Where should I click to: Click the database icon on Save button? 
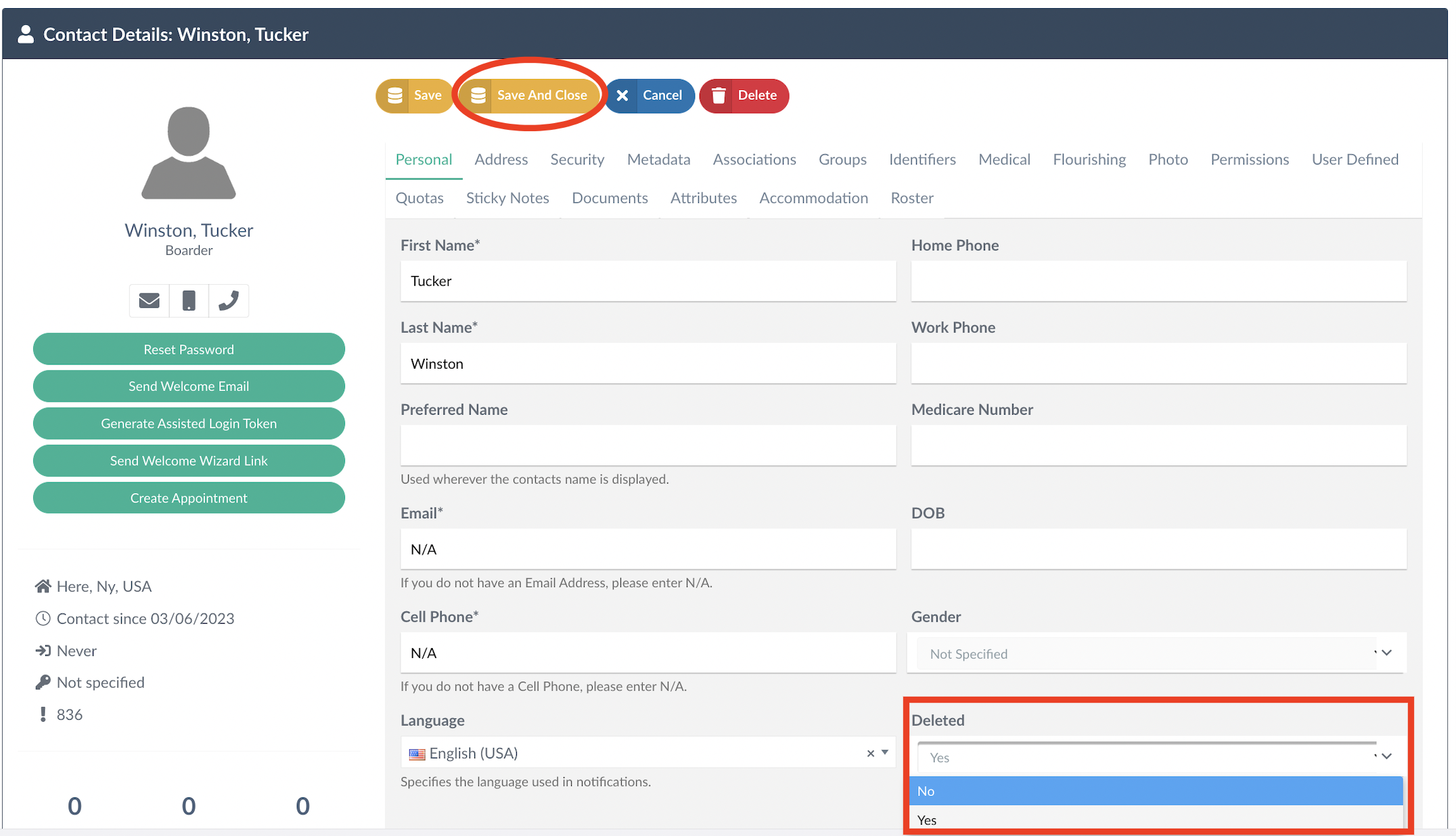pyautogui.click(x=395, y=95)
